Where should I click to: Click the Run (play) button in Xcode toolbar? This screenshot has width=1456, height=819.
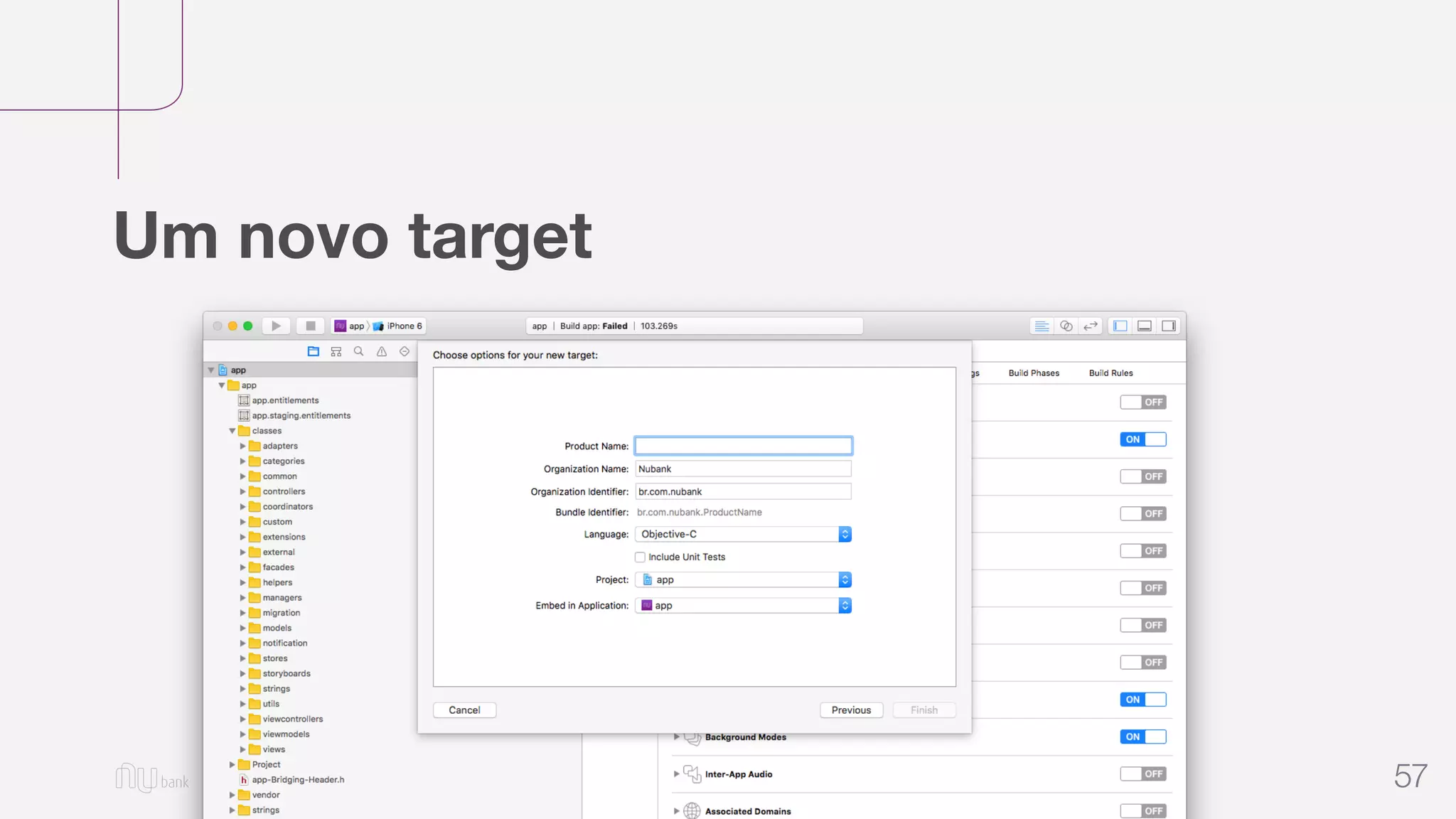click(276, 326)
